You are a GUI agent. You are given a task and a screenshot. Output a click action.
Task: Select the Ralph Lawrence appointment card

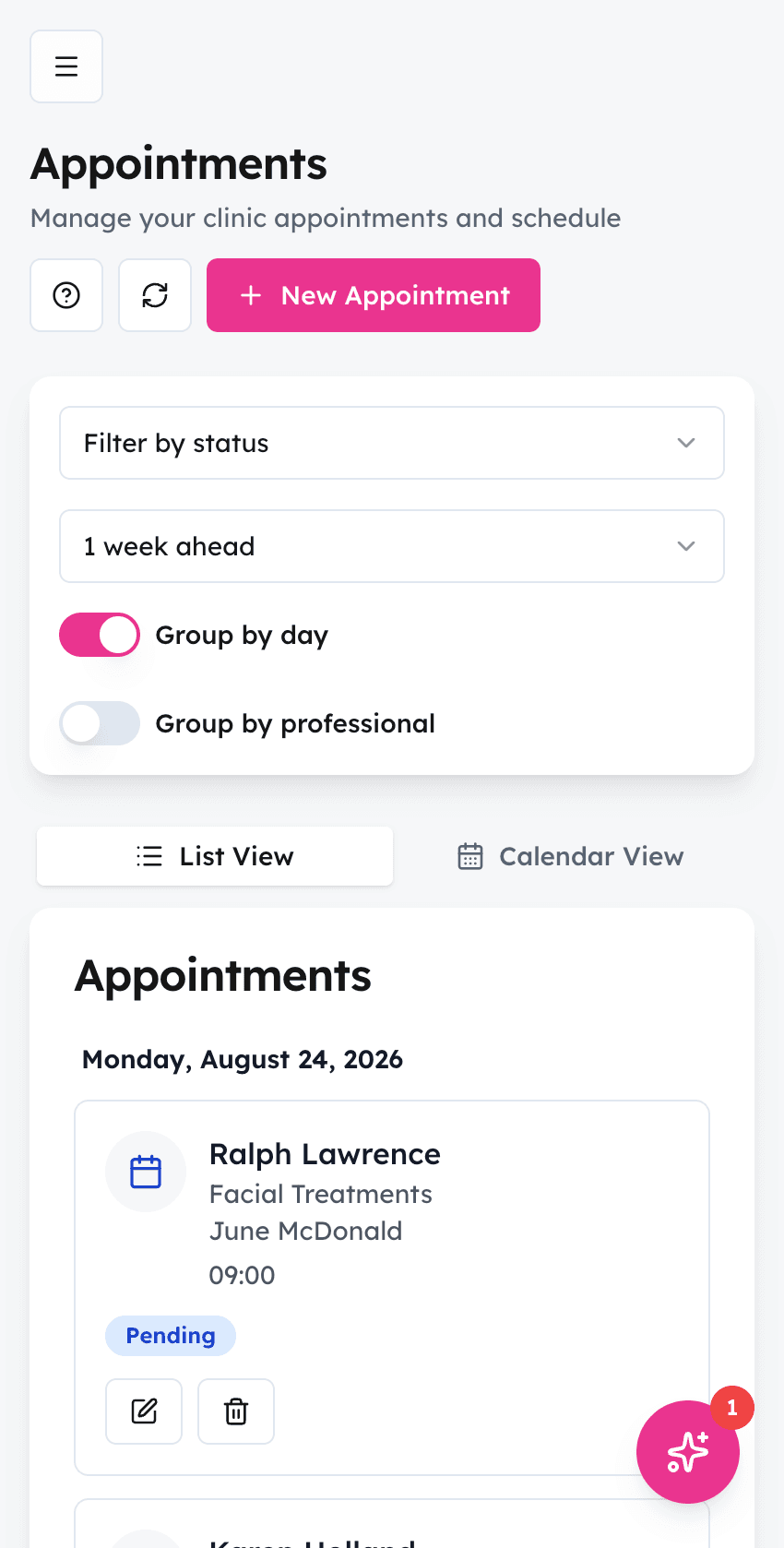[392, 1288]
